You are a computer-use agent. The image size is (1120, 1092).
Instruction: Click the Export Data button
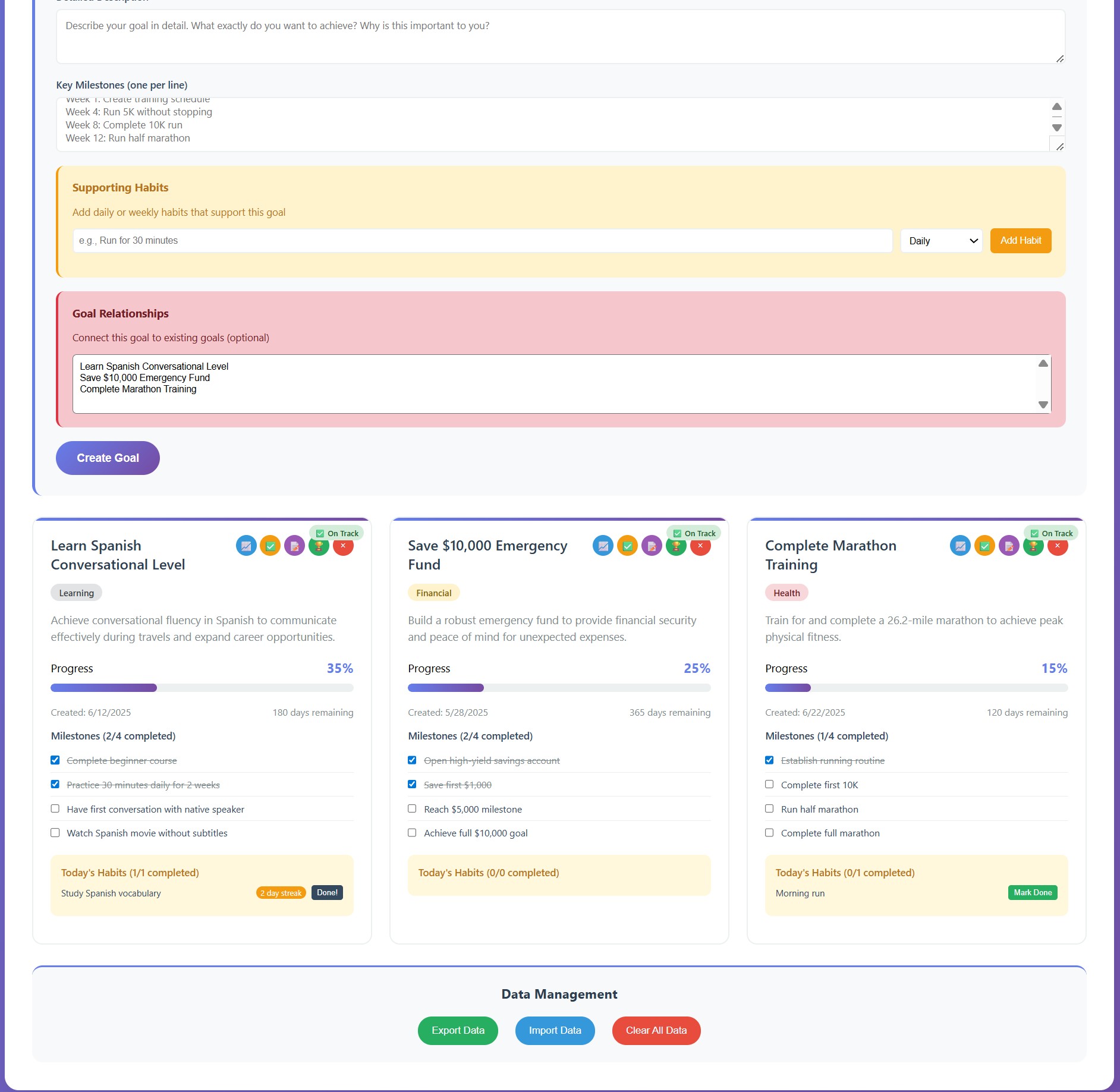(x=458, y=1030)
